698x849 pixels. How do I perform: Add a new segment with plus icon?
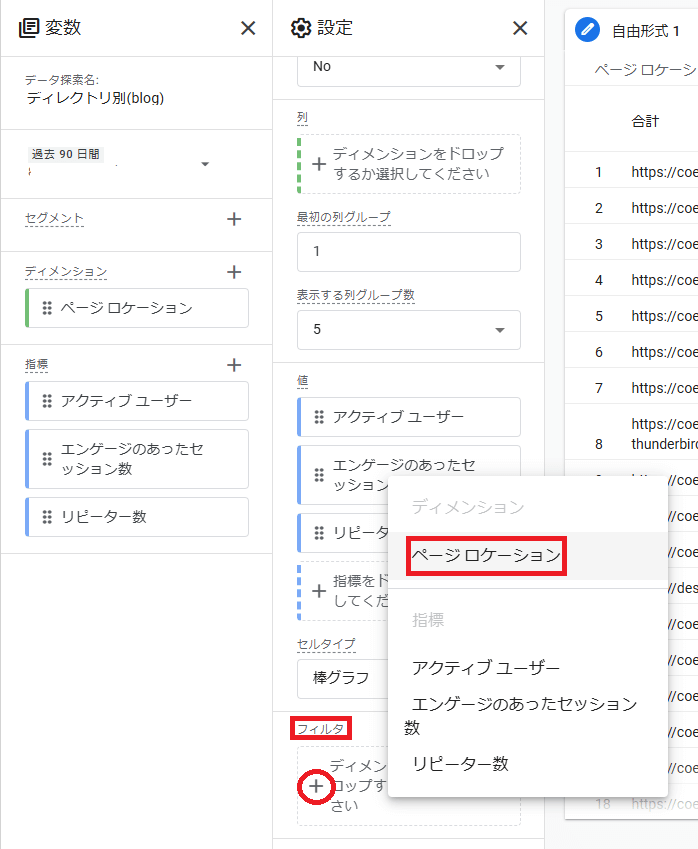234,219
